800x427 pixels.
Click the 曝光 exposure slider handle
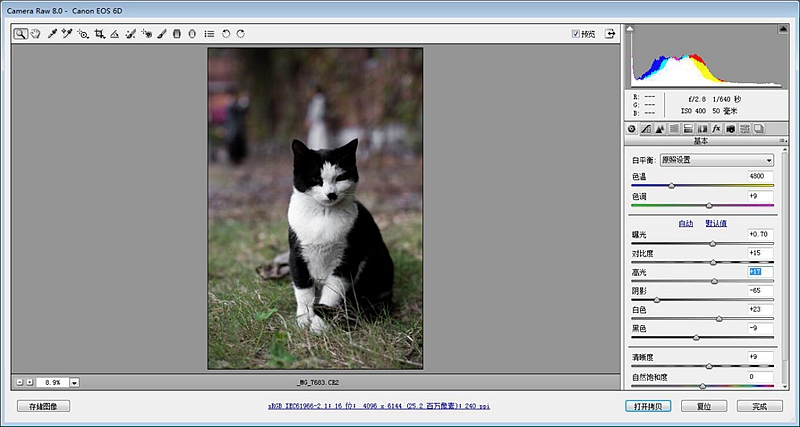pos(713,244)
